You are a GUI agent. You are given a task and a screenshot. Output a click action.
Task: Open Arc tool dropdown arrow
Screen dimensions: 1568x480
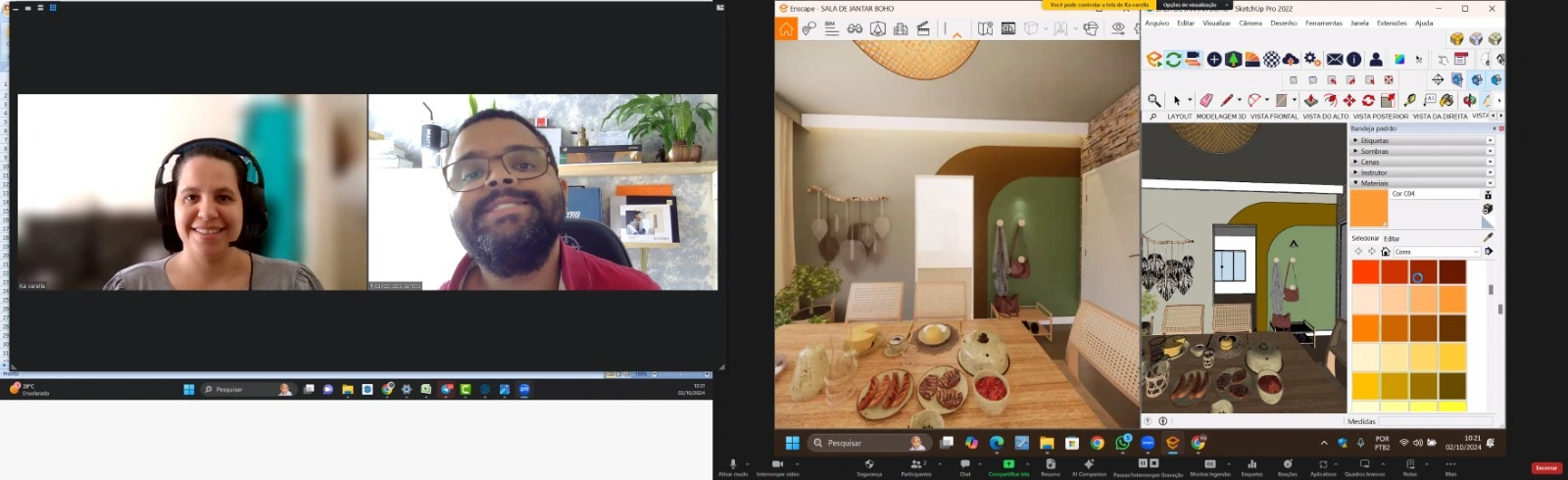pyautogui.click(x=1266, y=100)
